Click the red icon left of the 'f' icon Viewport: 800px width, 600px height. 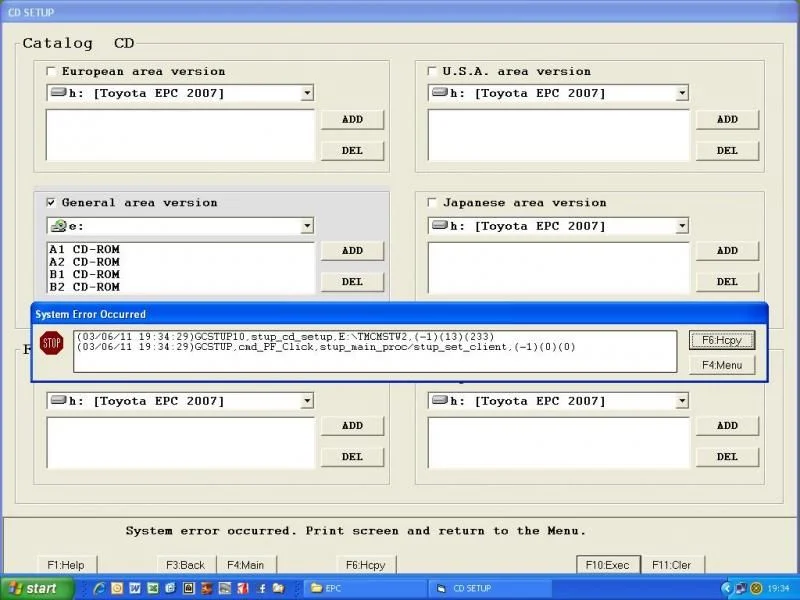point(243,588)
